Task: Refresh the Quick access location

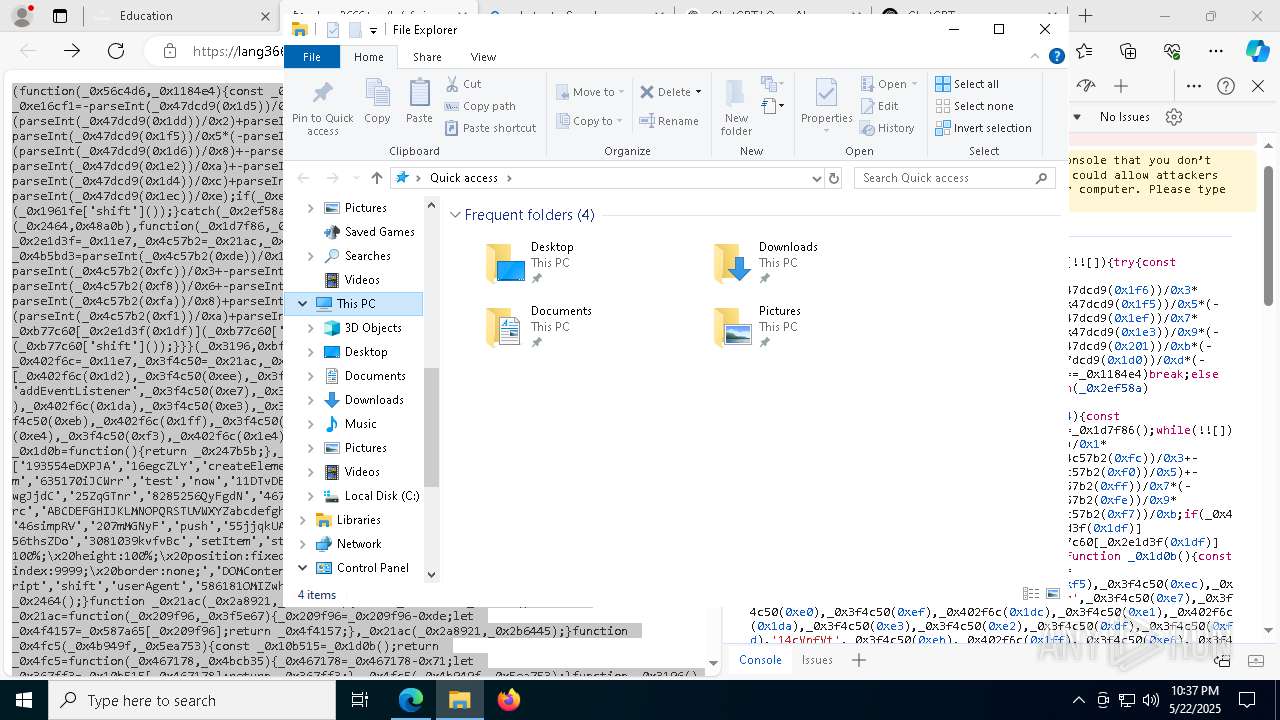Action: pyautogui.click(x=834, y=178)
